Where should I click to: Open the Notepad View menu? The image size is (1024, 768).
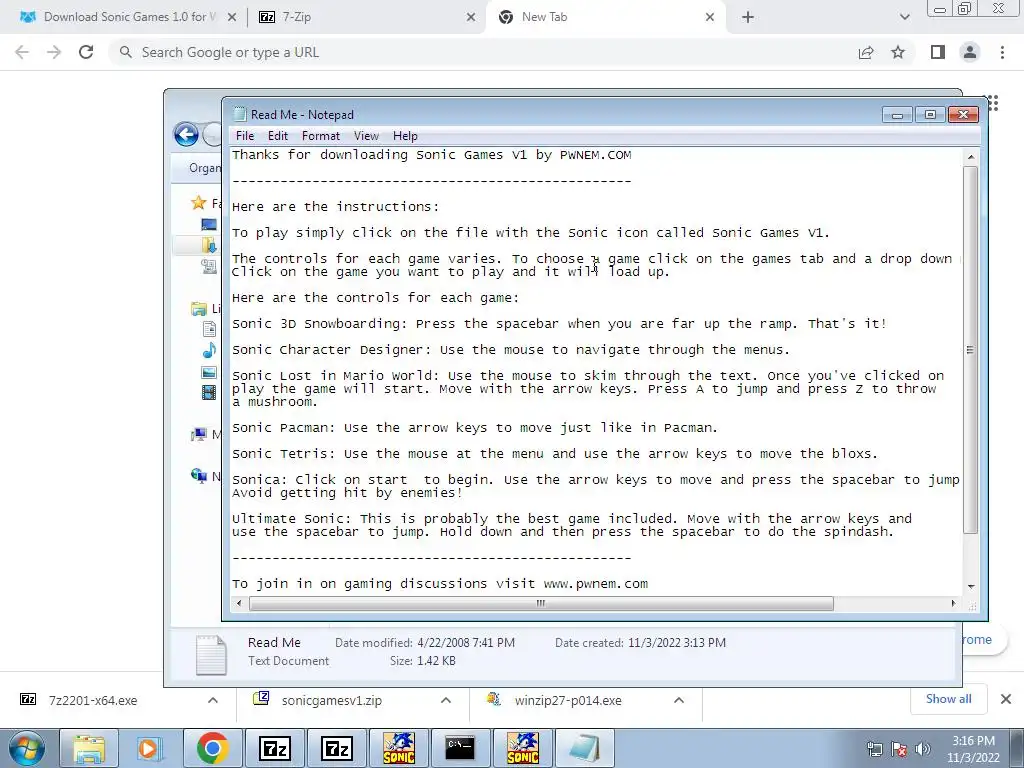pos(366,136)
